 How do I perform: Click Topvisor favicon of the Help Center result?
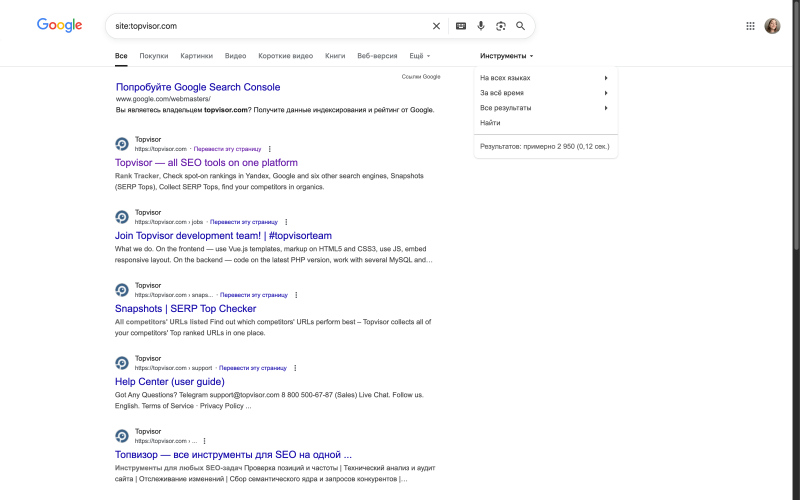tap(122, 363)
